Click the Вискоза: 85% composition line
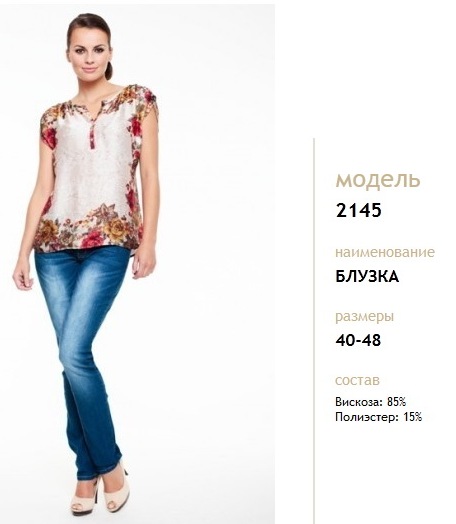 (370, 402)
